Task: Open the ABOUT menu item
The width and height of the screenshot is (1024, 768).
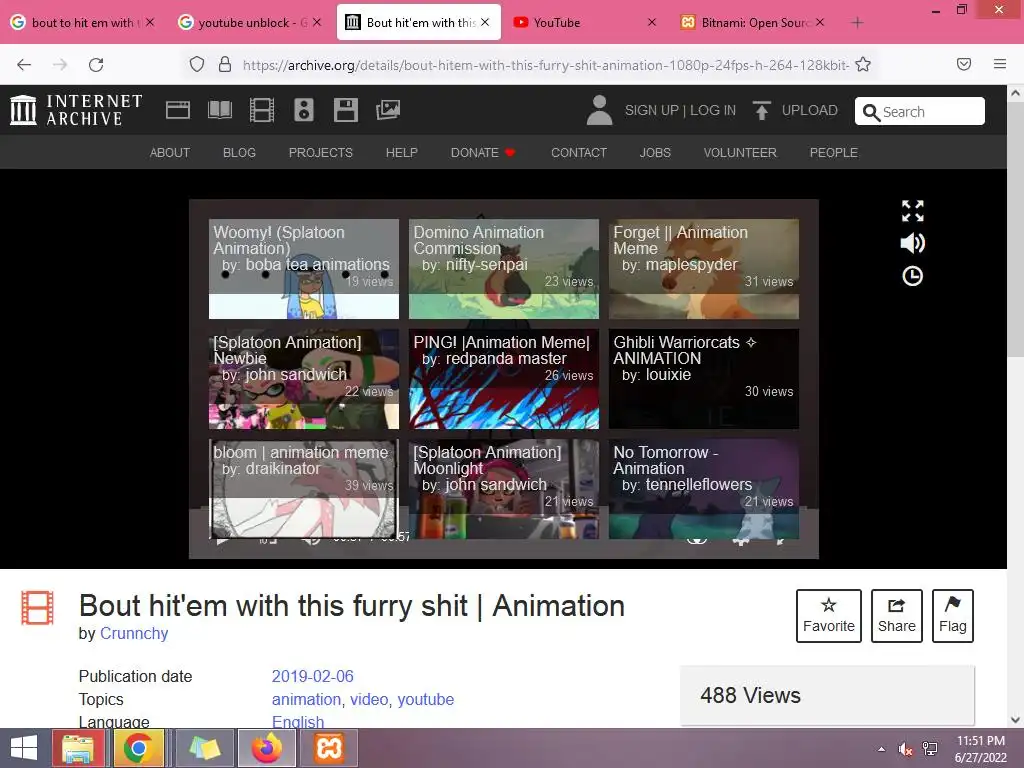Action: tap(170, 152)
